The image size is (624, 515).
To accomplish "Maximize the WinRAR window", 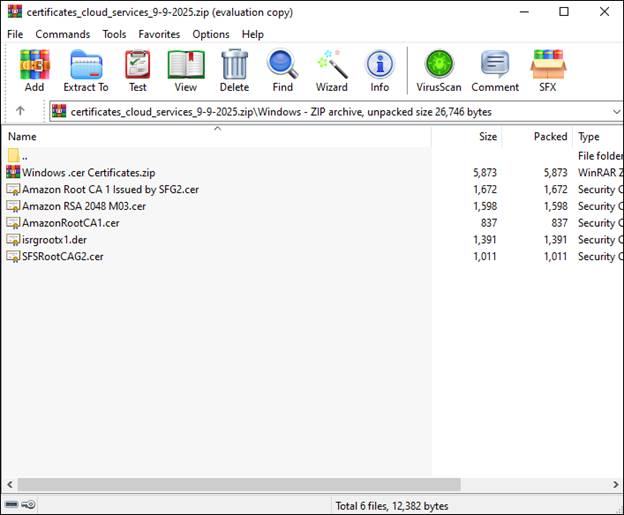I will pyautogui.click(x=564, y=12).
